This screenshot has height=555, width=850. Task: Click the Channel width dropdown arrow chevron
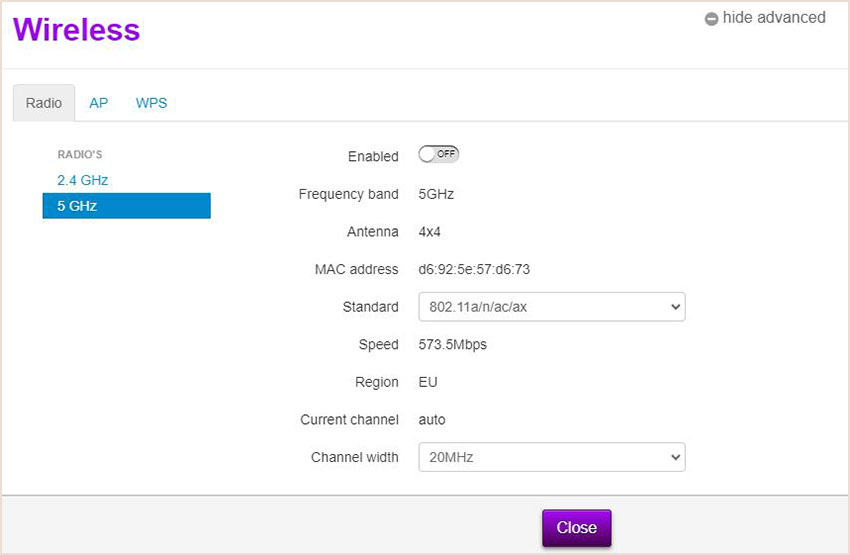coord(675,457)
